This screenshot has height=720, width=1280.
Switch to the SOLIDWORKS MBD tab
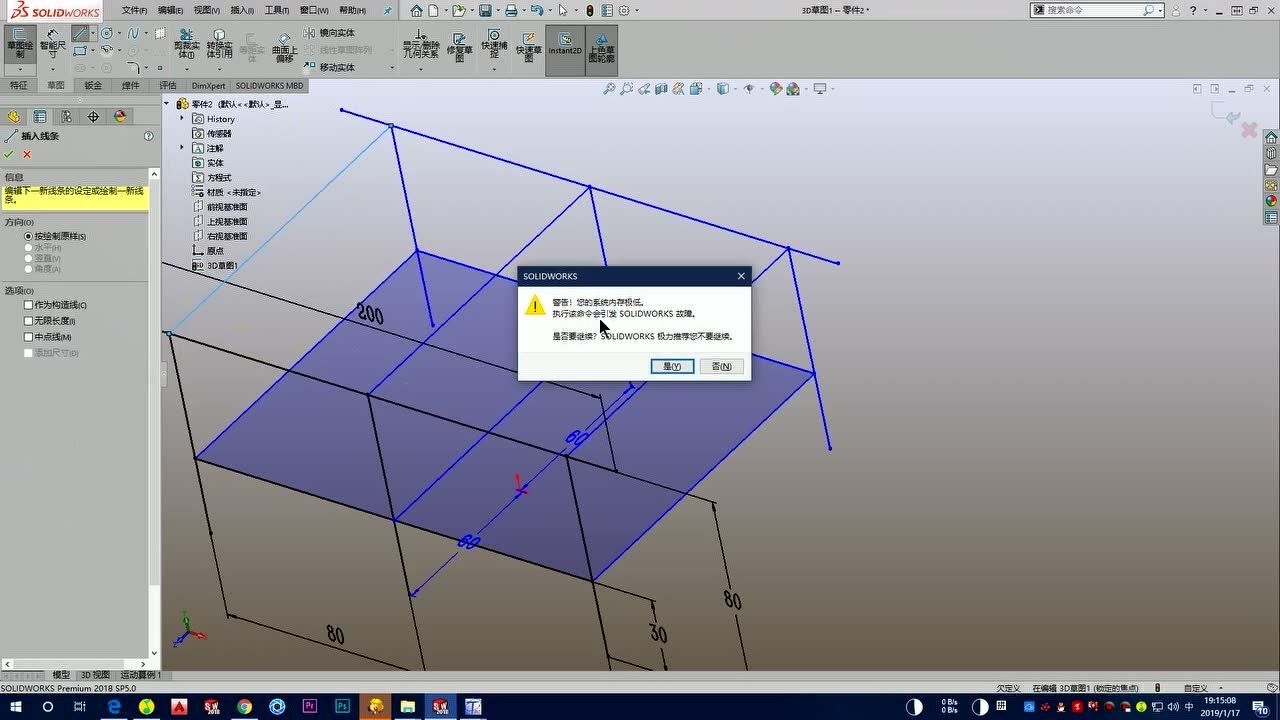pos(269,86)
